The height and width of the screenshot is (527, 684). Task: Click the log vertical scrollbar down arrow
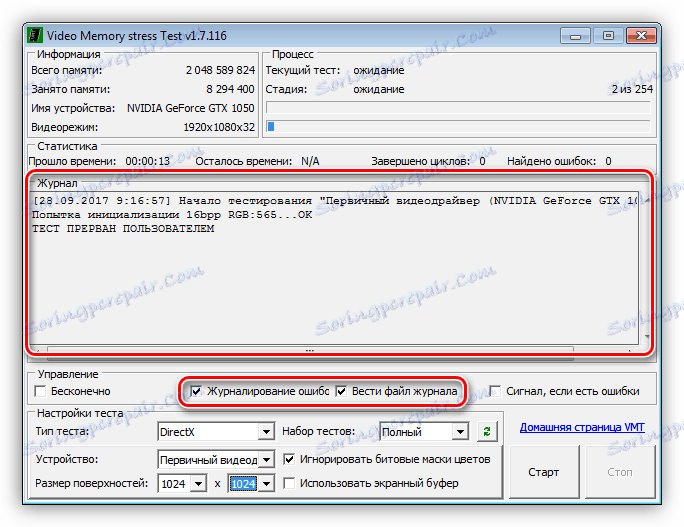646,336
